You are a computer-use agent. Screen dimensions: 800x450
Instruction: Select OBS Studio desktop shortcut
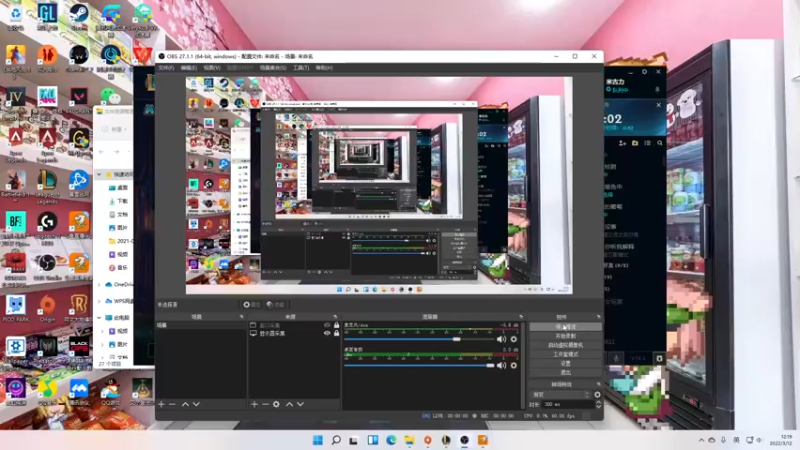click(47, 267)
